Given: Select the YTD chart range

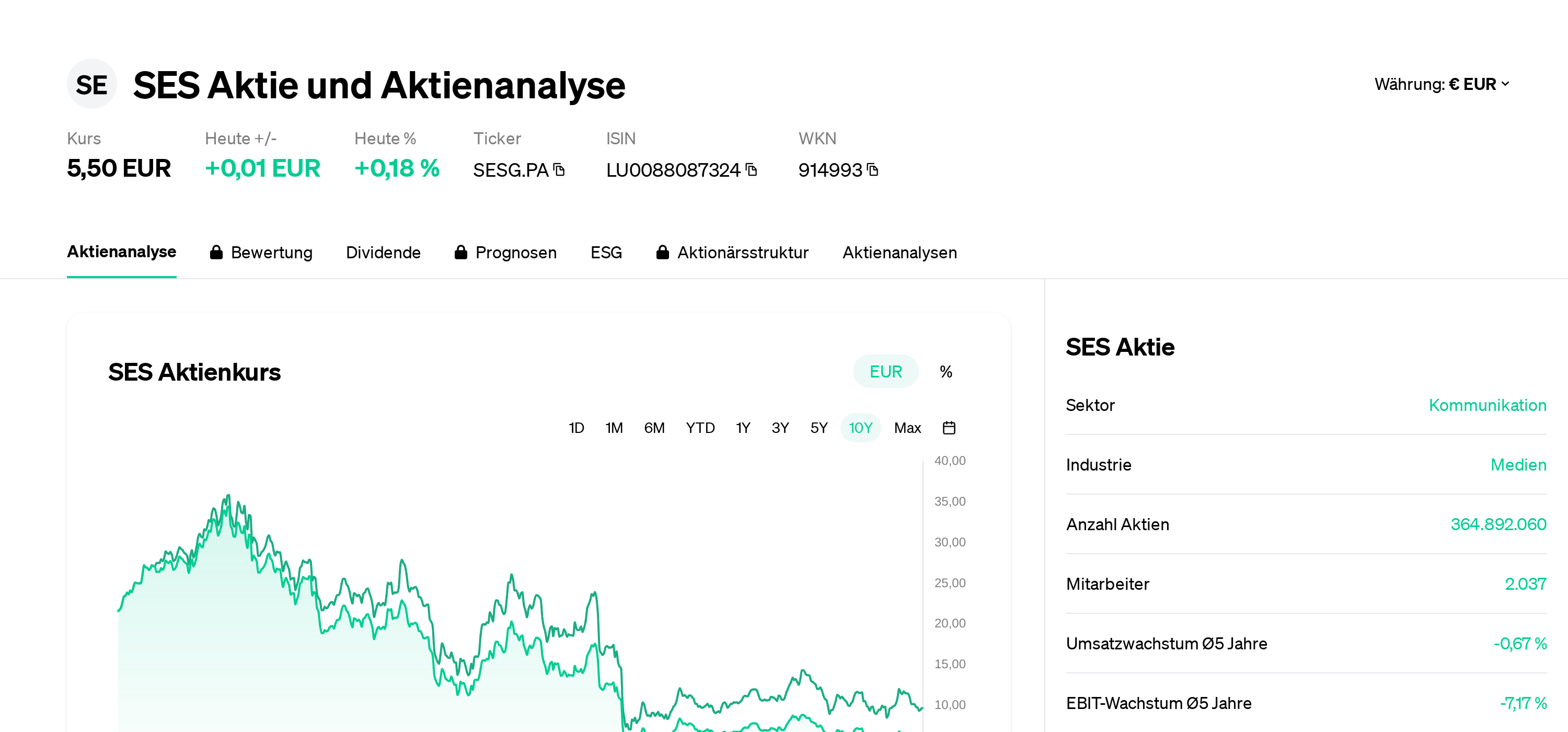Looking at the screenshot, I should pyautogui.click(x=700, y=428).
